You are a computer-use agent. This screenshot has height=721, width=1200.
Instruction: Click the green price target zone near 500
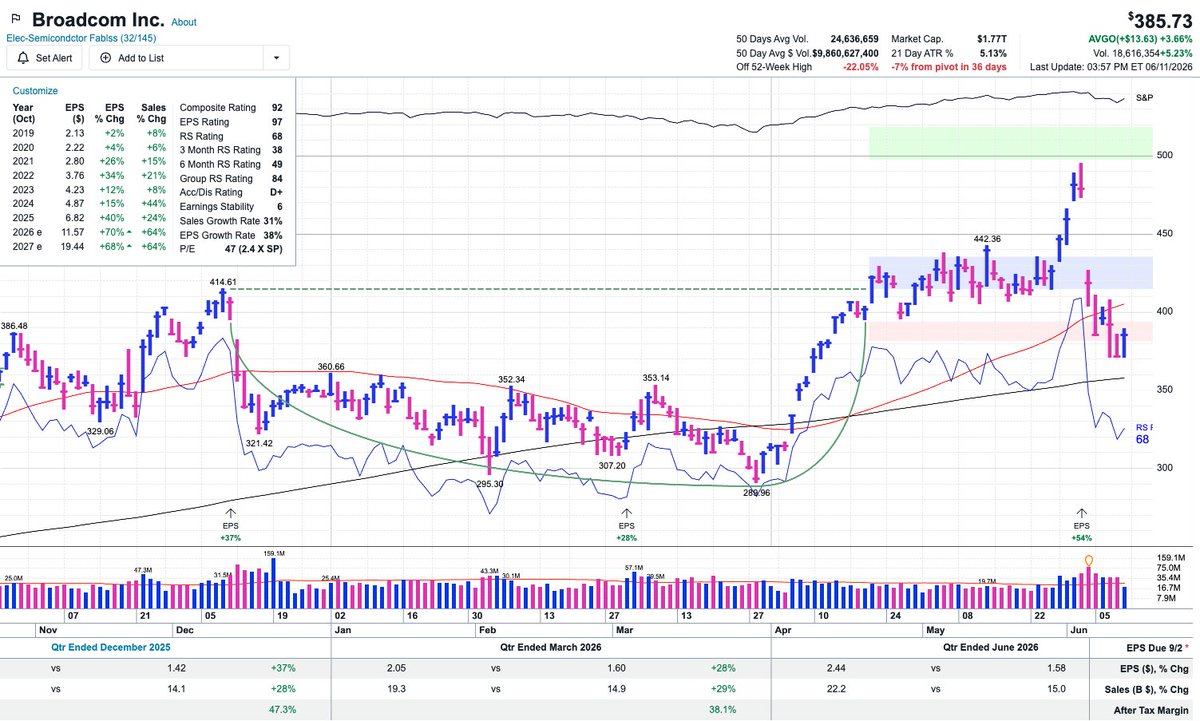[x=1010, y=142]
